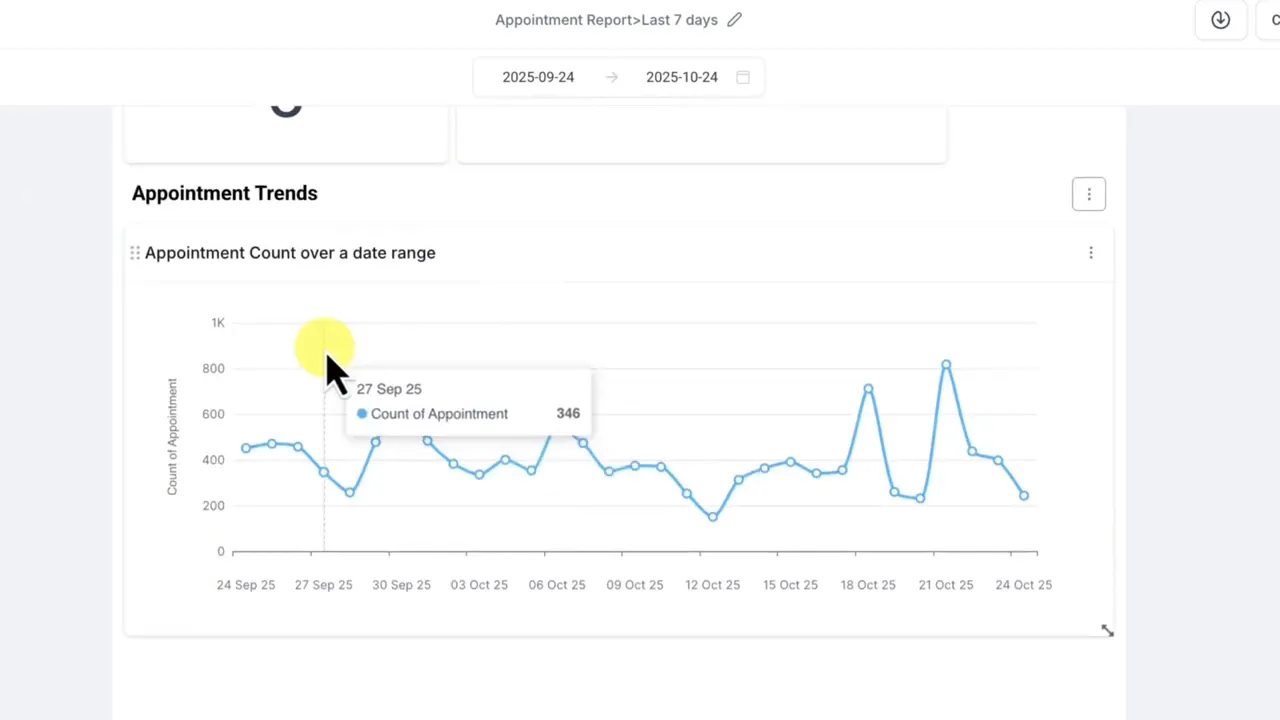Click the '06 Oct 25' axis label
Image resolution: width=1280 pixels, height=720 pixels.
[557, 585]
